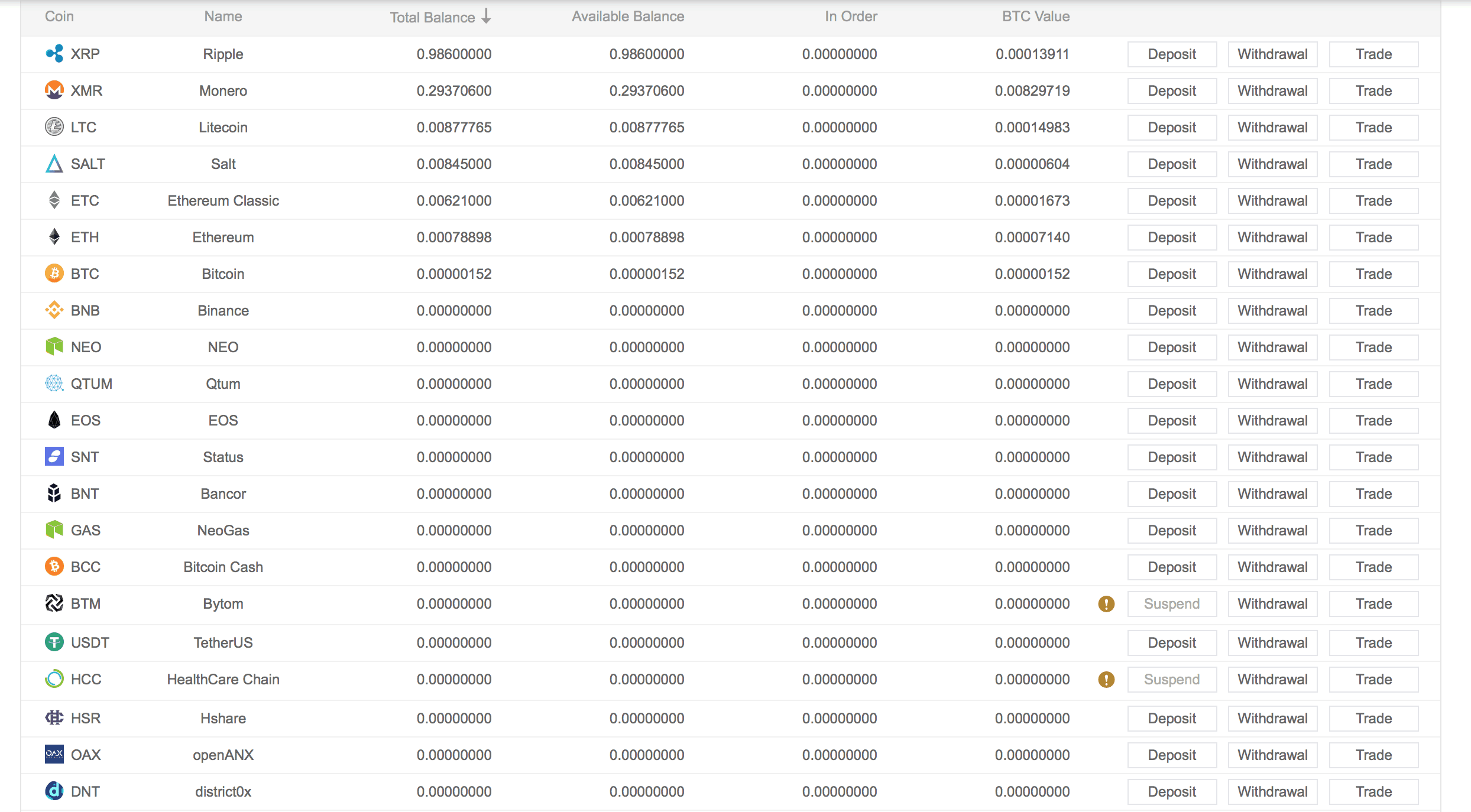Click Trade in the Status SNT row
1471x812 pixels.
pos(1374,457)
